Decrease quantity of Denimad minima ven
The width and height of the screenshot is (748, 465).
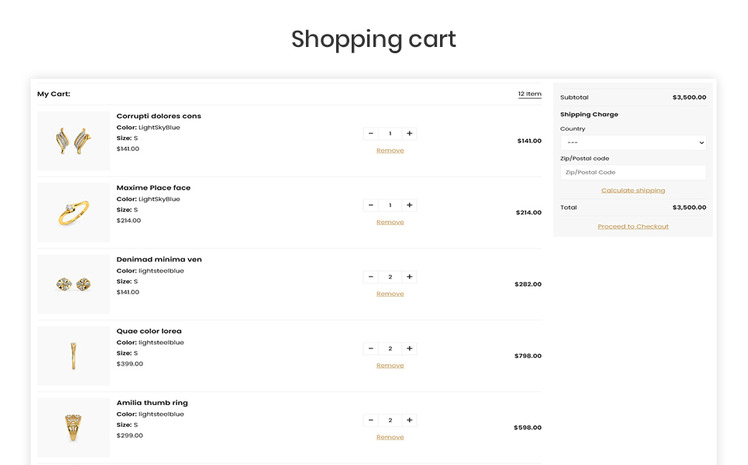coord(371,277)
